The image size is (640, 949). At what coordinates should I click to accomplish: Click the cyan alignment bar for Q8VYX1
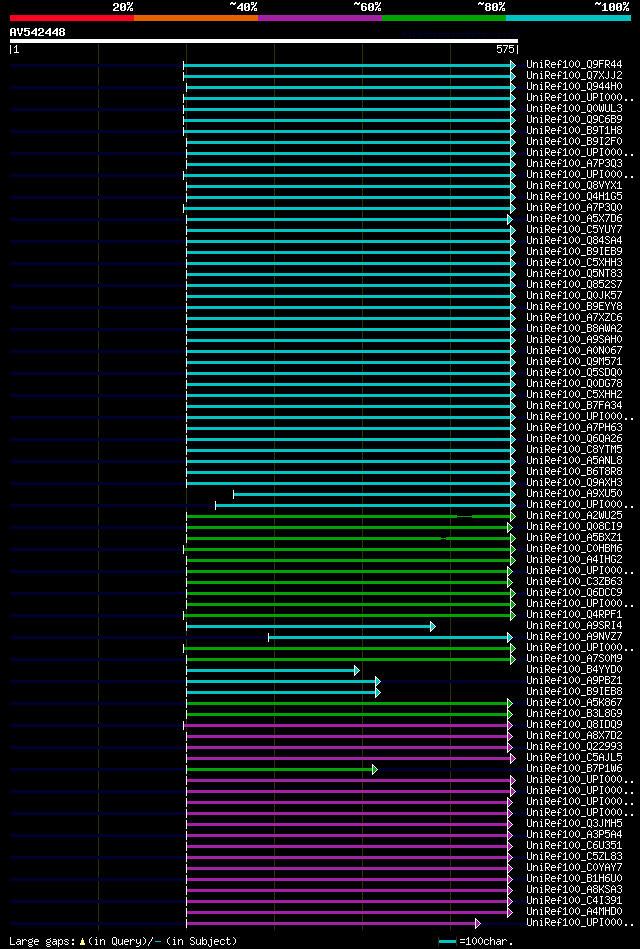(x=351, y=186)
